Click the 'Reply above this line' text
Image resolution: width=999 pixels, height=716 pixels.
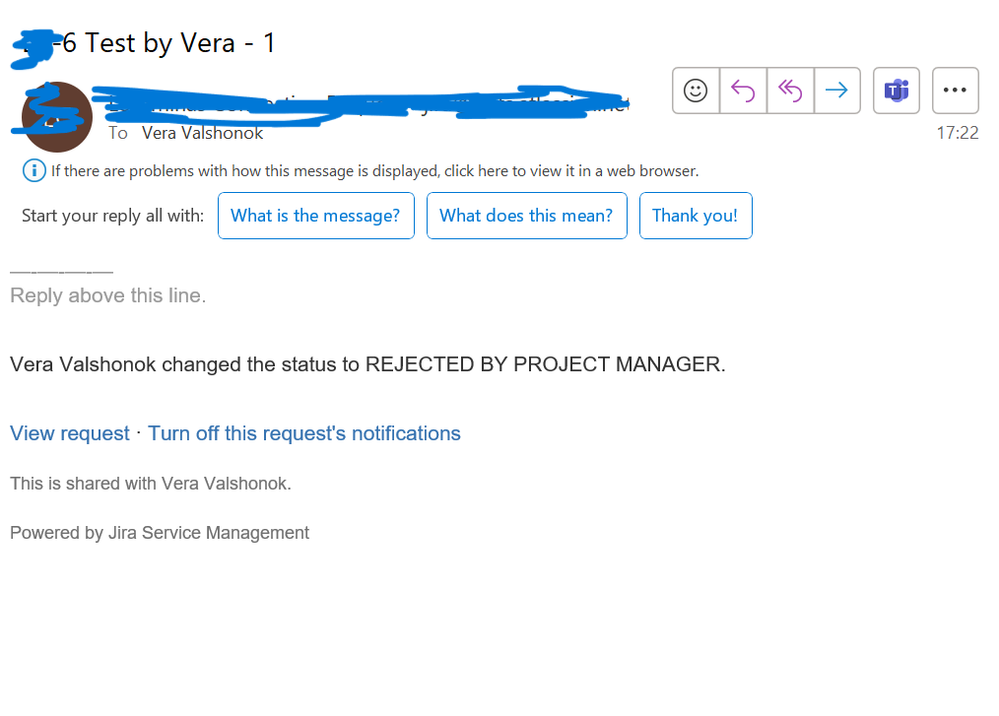click(x=108, y=296)
